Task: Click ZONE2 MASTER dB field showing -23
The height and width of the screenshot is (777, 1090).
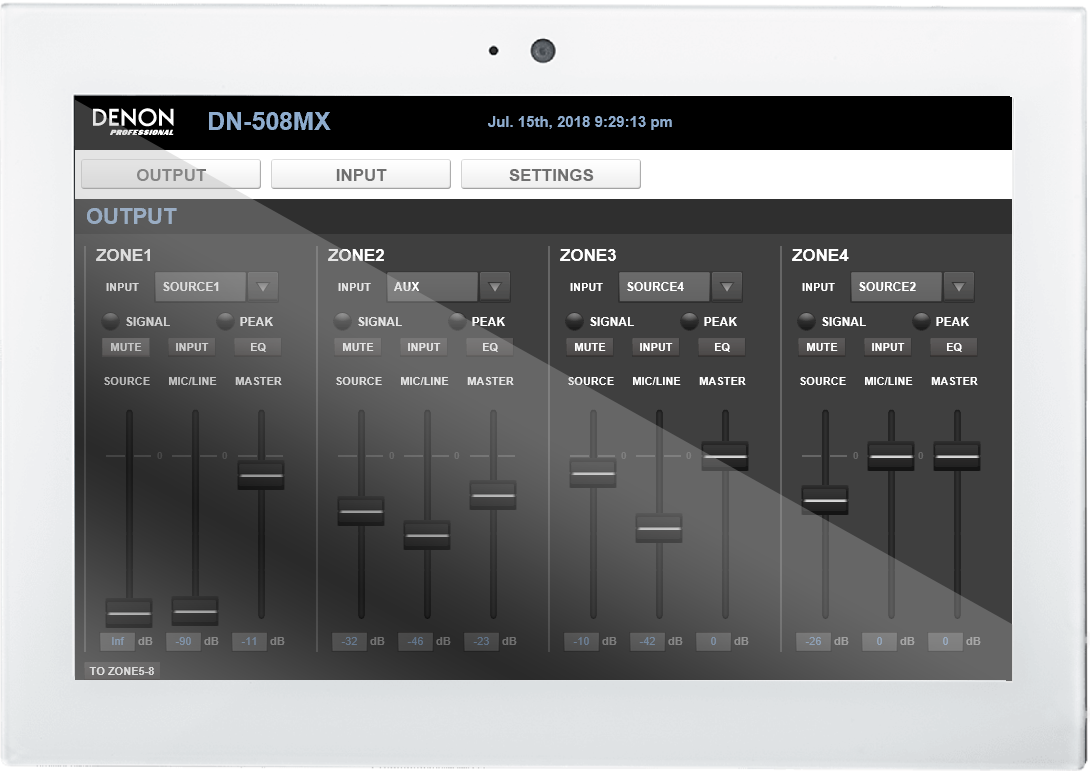Action: [482, 641]
